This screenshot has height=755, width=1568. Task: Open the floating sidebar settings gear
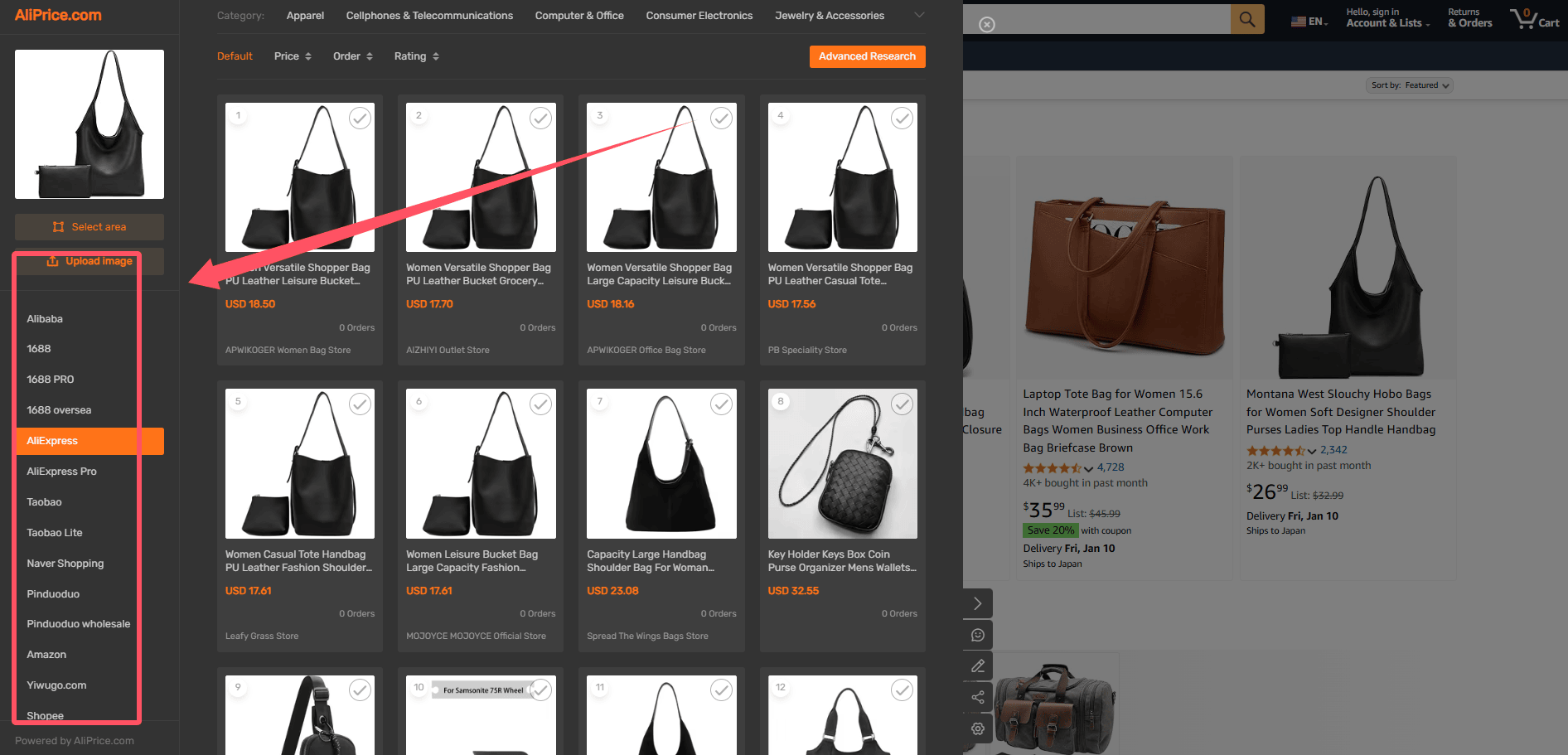[x=978, y=728]
